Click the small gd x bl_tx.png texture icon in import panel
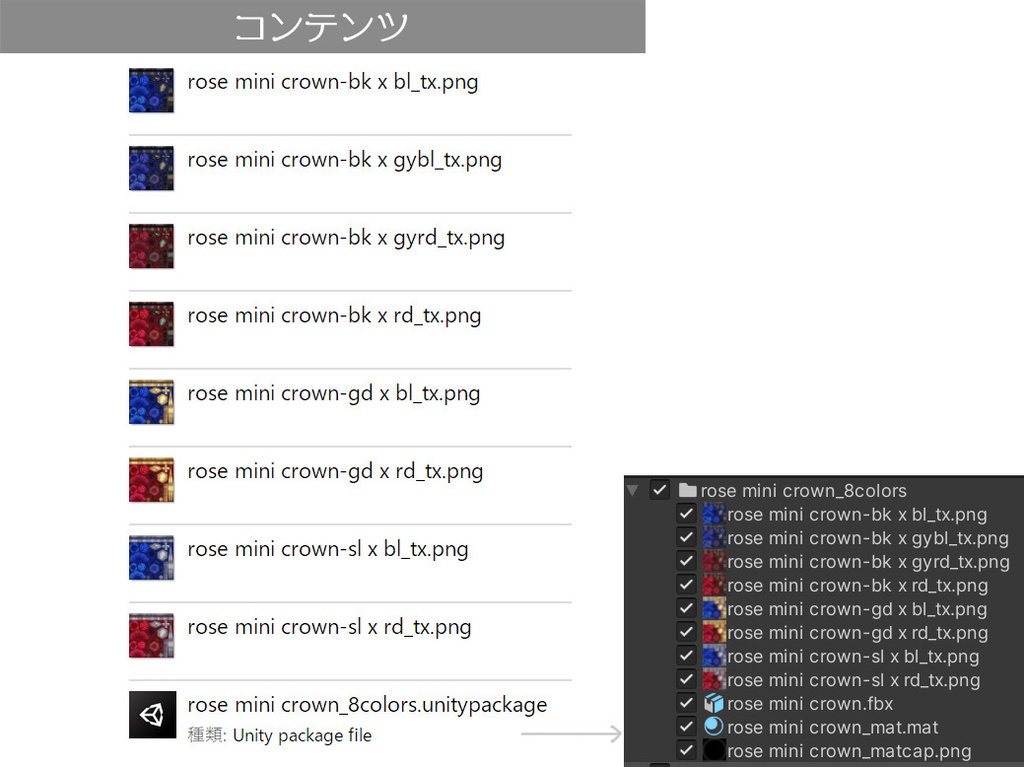Viewport: 1024px width, 767px height. tap(714, 609)
